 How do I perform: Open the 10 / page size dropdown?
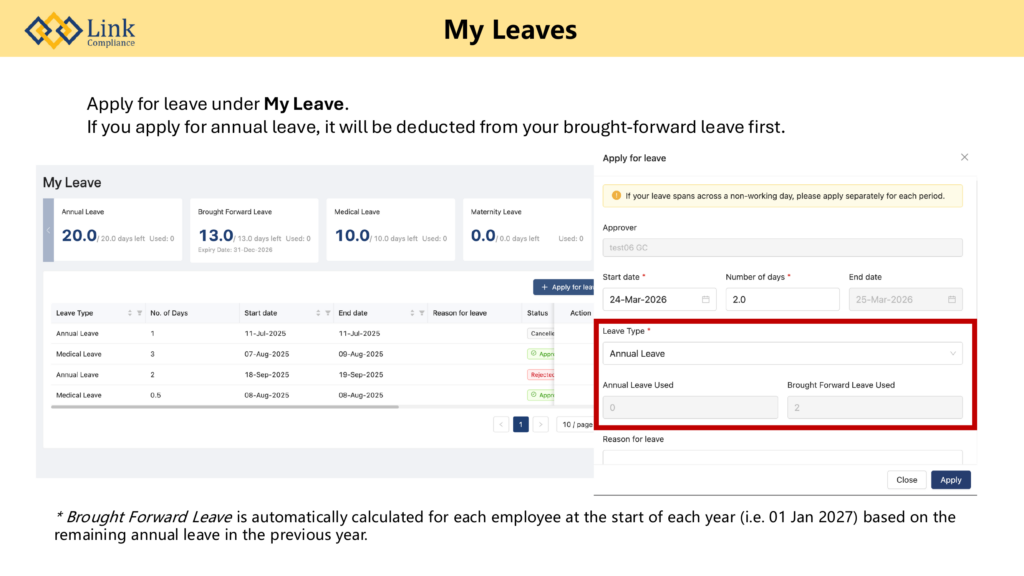tap(575, 424)
